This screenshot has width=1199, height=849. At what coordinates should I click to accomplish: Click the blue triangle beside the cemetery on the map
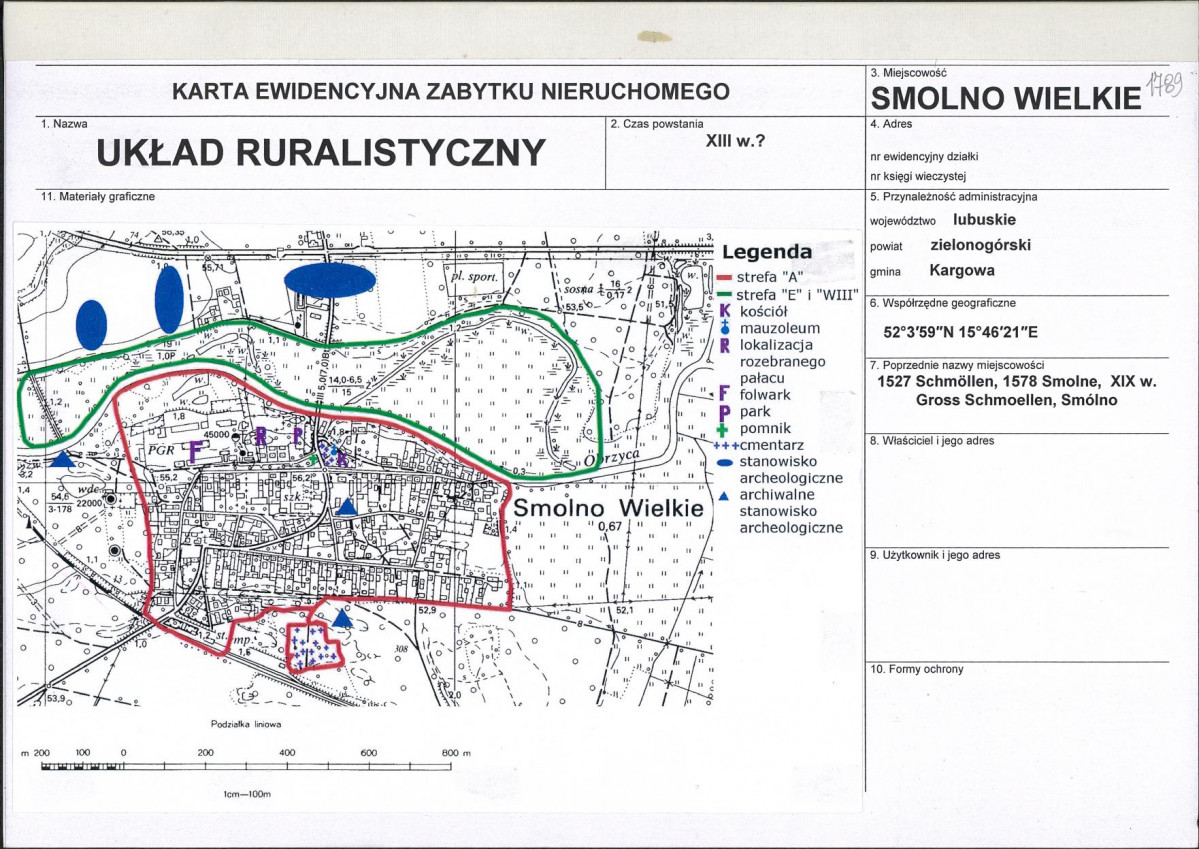click(x=343, y=618)
